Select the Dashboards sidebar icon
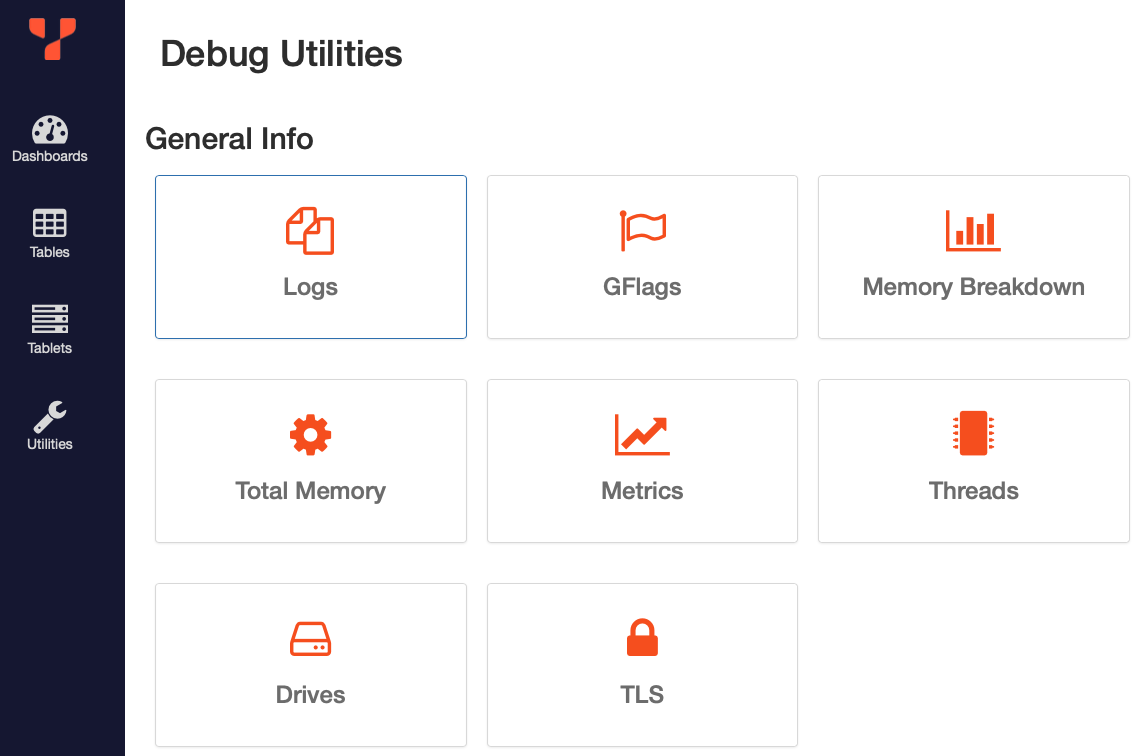 pyautogui.click(x=49, y=130)
